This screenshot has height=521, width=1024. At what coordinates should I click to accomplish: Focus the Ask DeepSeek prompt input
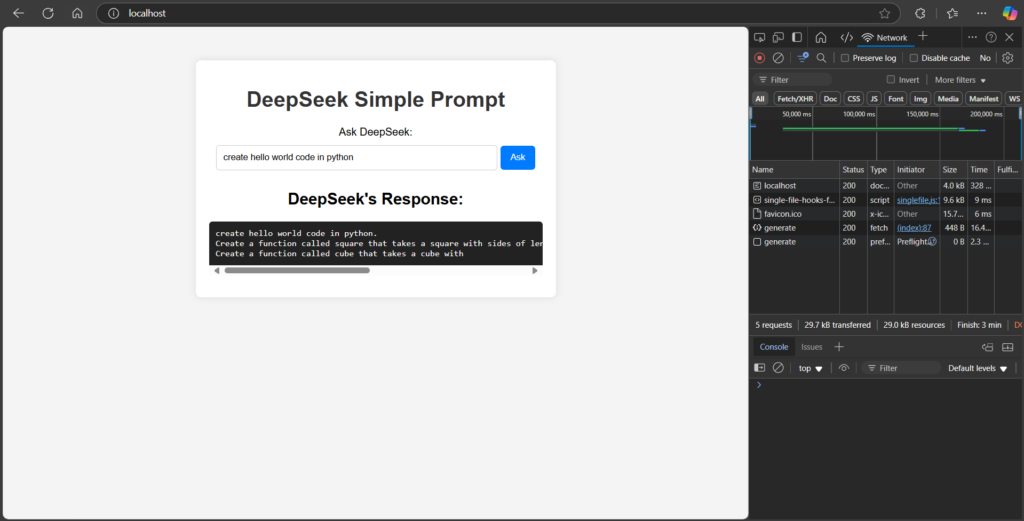pos(357,157)
